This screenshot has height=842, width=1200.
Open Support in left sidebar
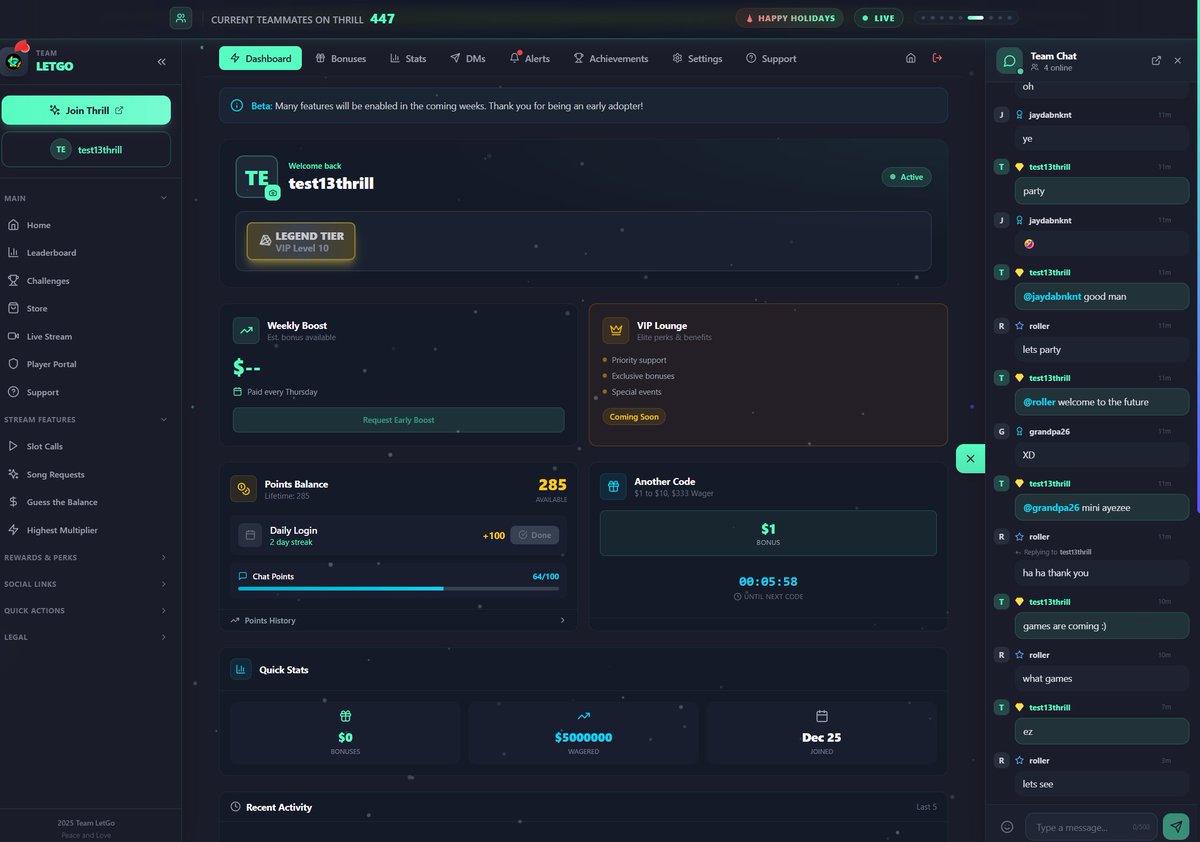90,392
